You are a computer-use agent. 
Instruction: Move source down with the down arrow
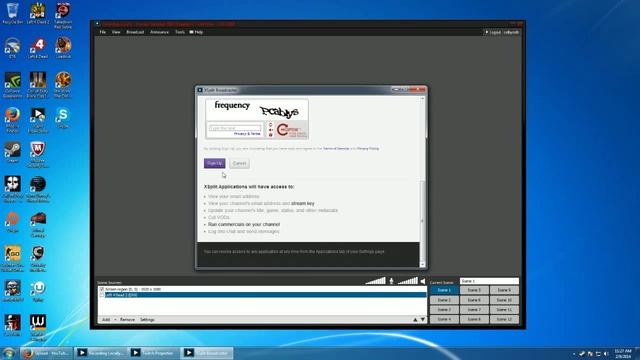(x=423, y=320)
